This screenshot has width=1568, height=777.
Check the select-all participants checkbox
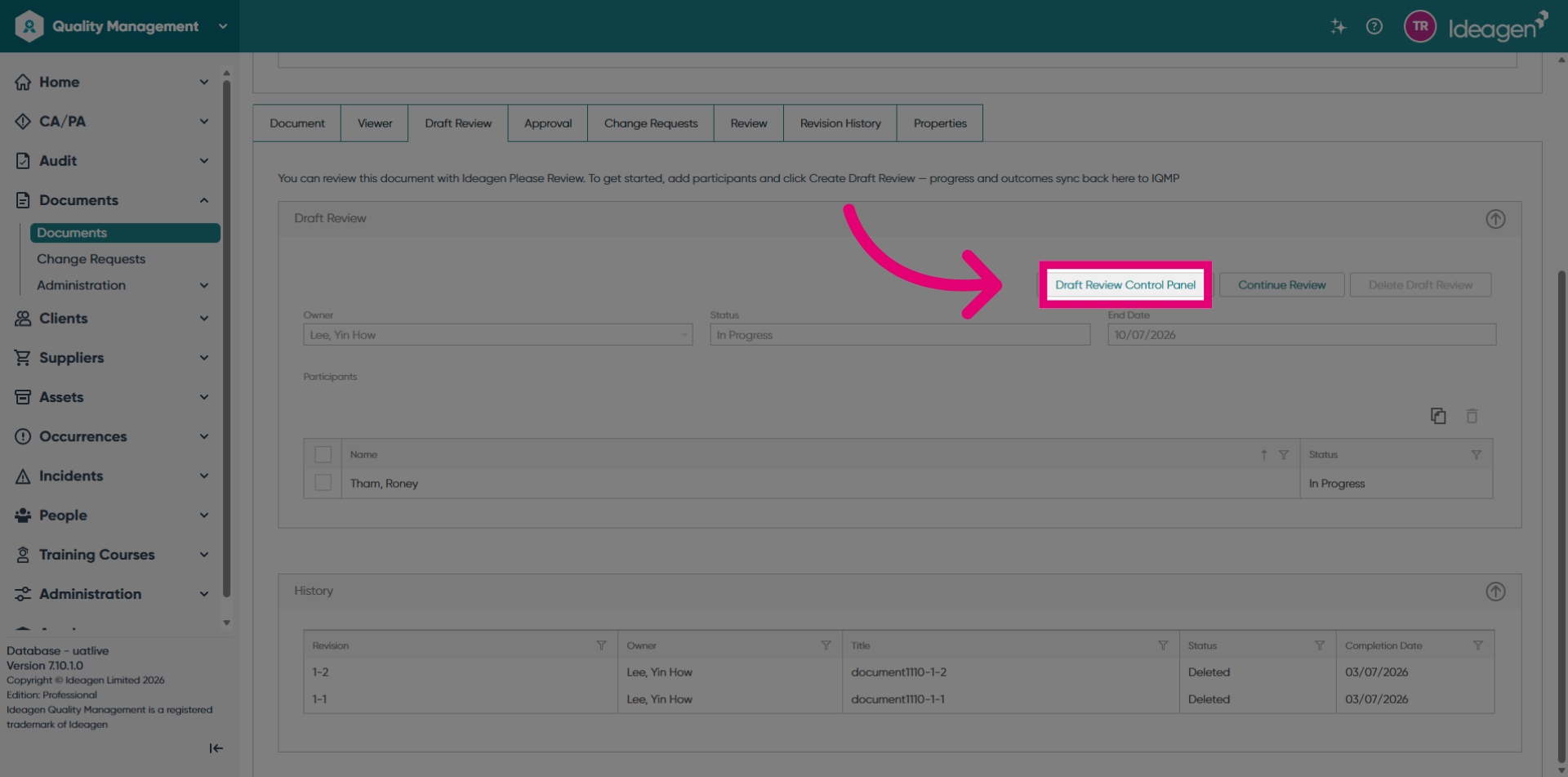coord(323,455)
